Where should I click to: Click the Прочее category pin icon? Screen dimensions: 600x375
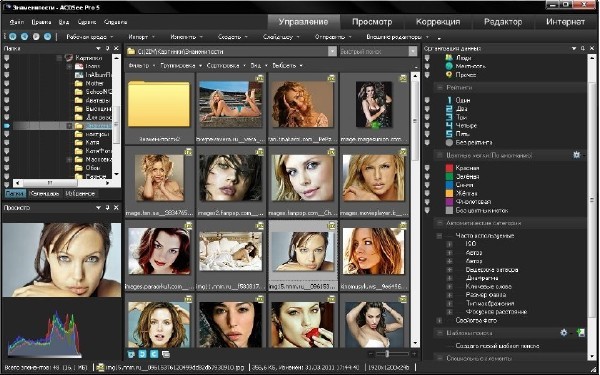click(x=449, y=74)
